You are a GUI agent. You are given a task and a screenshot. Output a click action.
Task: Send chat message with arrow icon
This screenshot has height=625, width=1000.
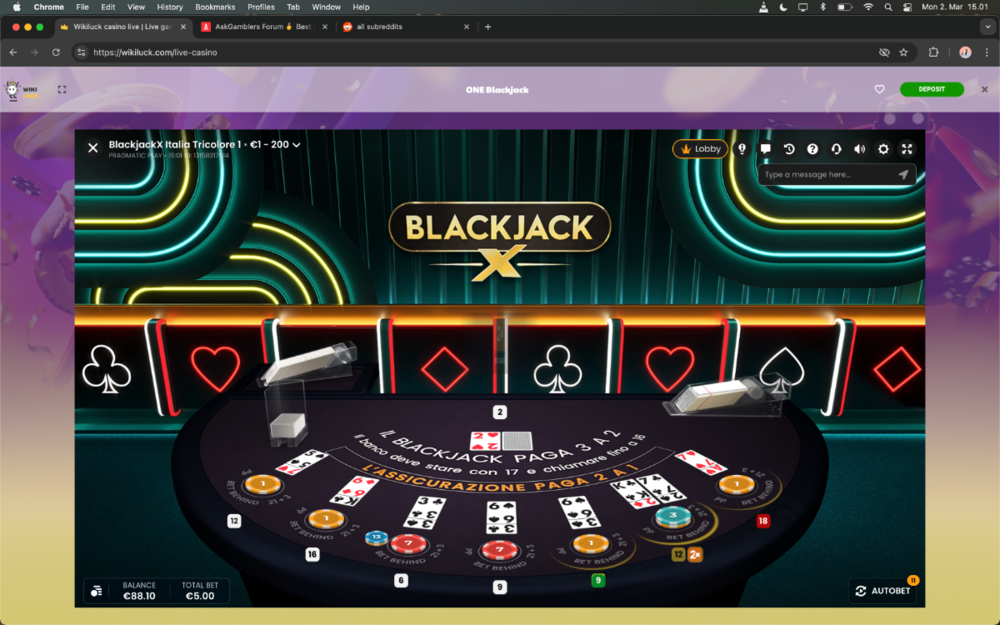click(903, 174)
